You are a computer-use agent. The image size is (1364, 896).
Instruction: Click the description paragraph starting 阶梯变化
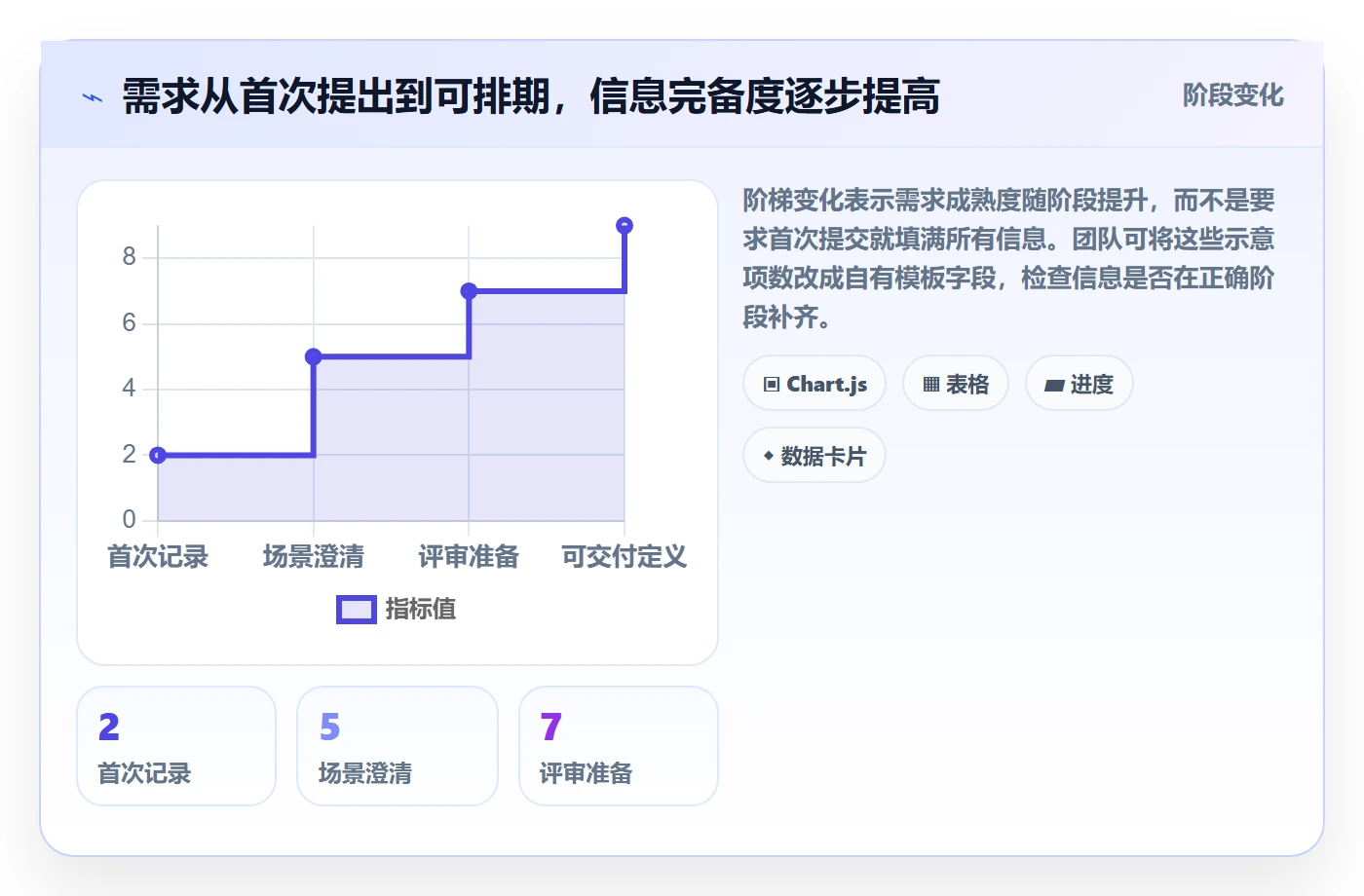(x=1009, y=259)
